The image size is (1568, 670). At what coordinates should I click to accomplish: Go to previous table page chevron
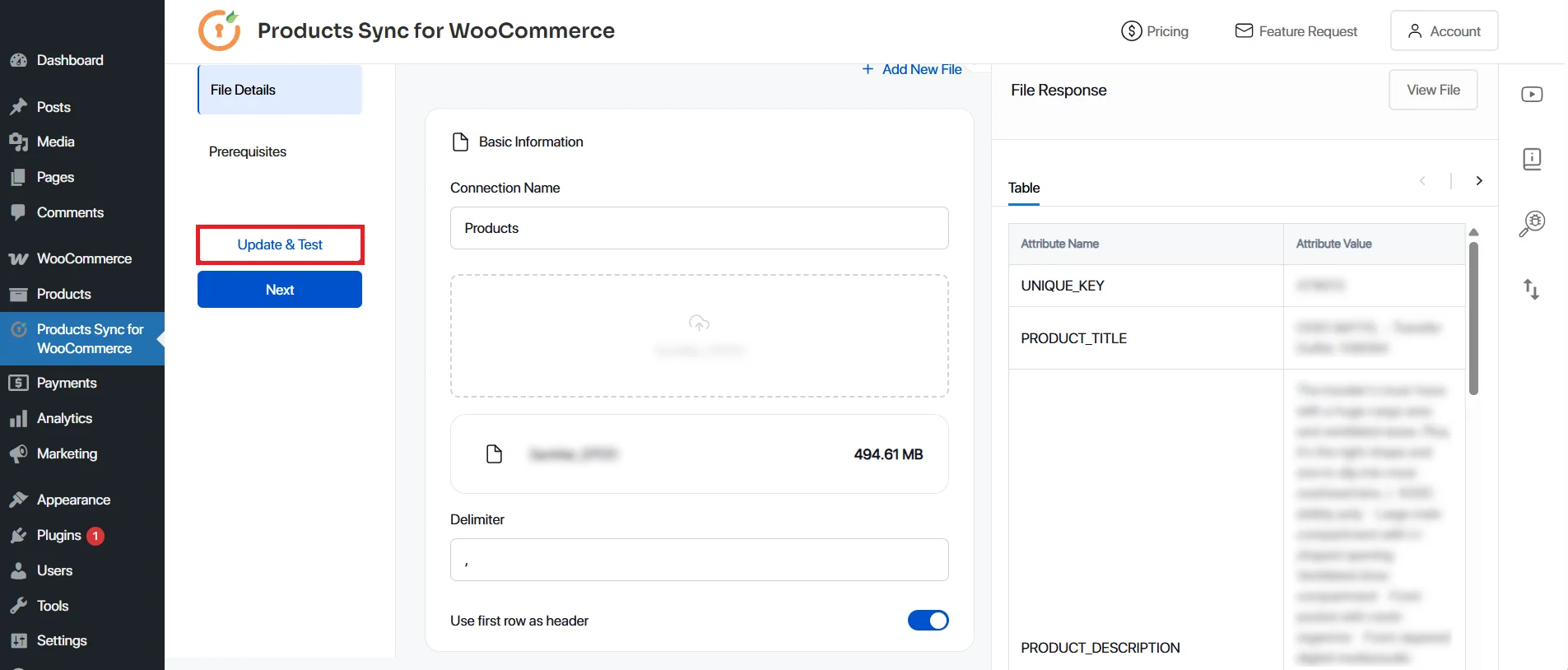1422,180
